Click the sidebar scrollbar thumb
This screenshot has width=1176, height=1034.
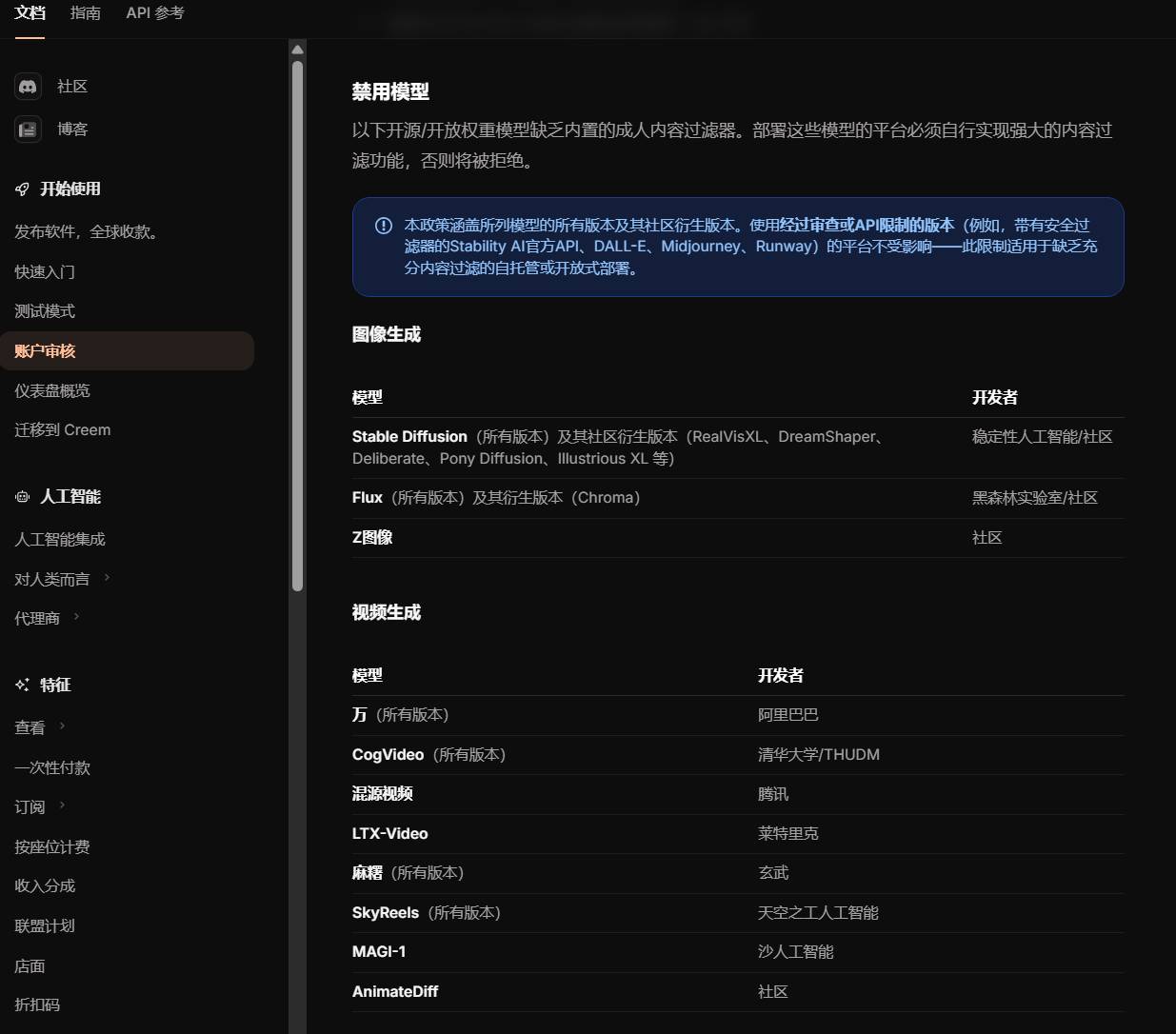[297, 326]
